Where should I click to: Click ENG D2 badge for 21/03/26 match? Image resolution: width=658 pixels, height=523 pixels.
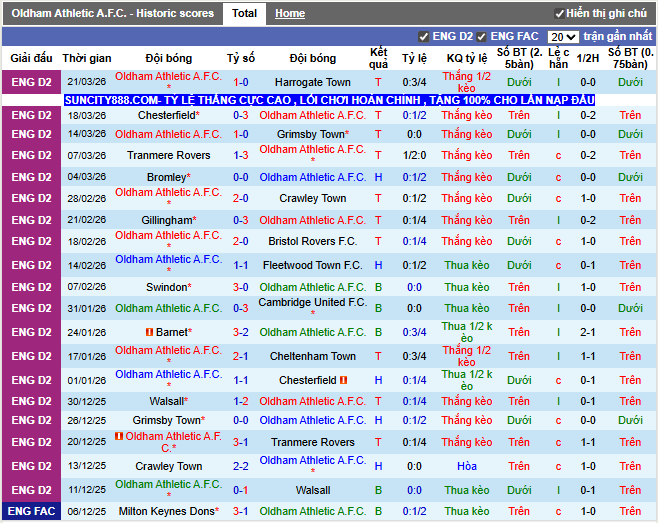(31, 82)
